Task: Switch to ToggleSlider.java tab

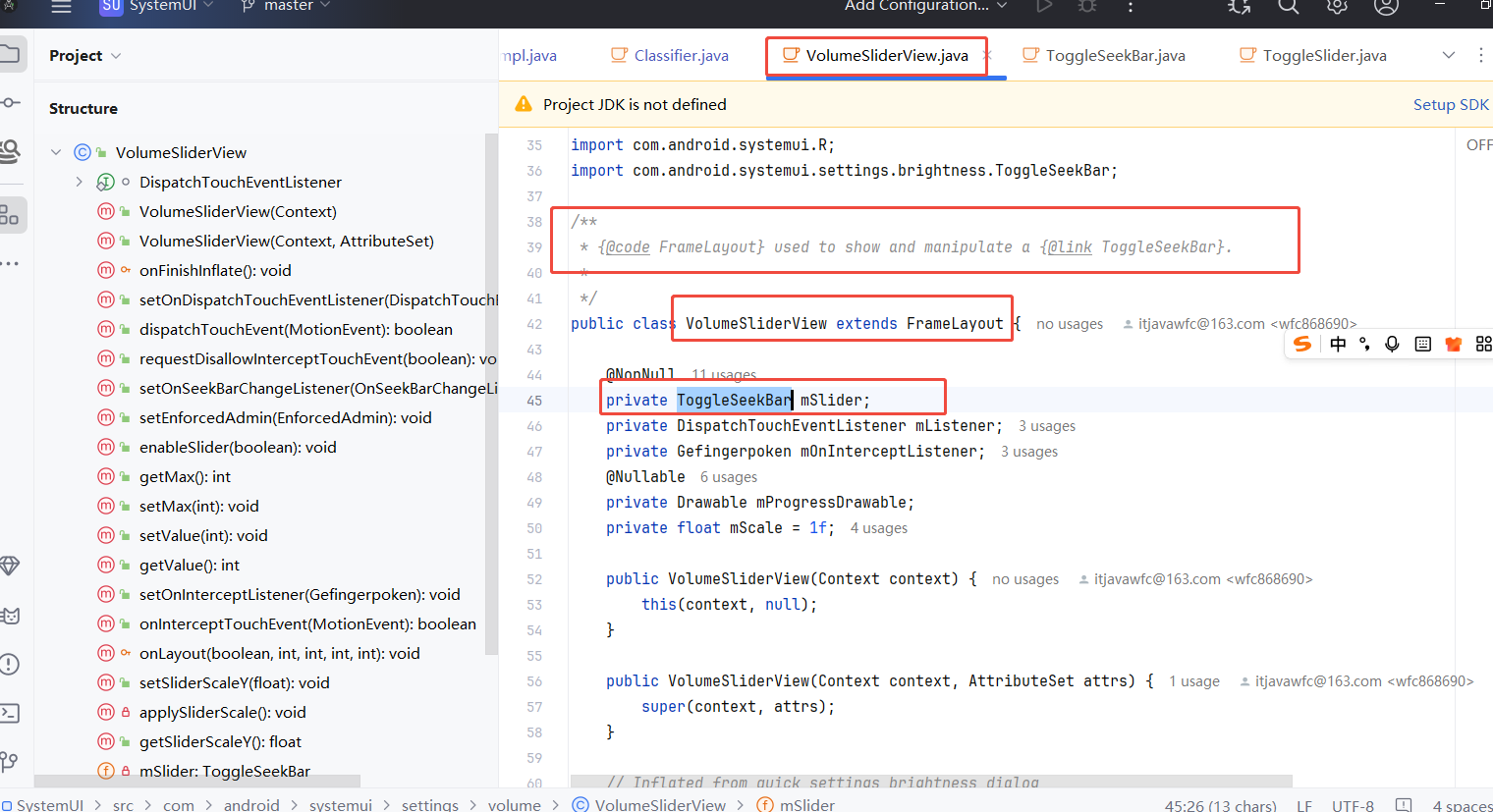Action: tap(1313, 55)
